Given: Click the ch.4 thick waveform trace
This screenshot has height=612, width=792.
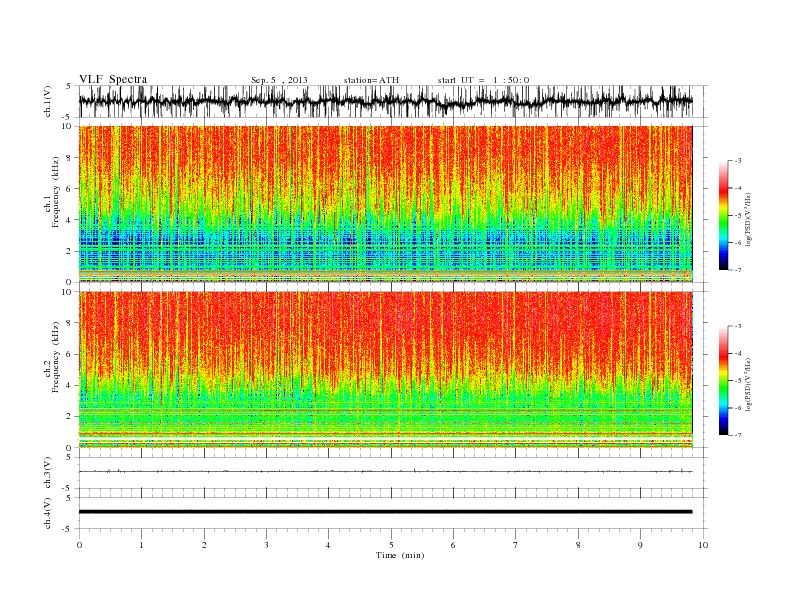Looking at the screenshot, I should tap(386, 512).
